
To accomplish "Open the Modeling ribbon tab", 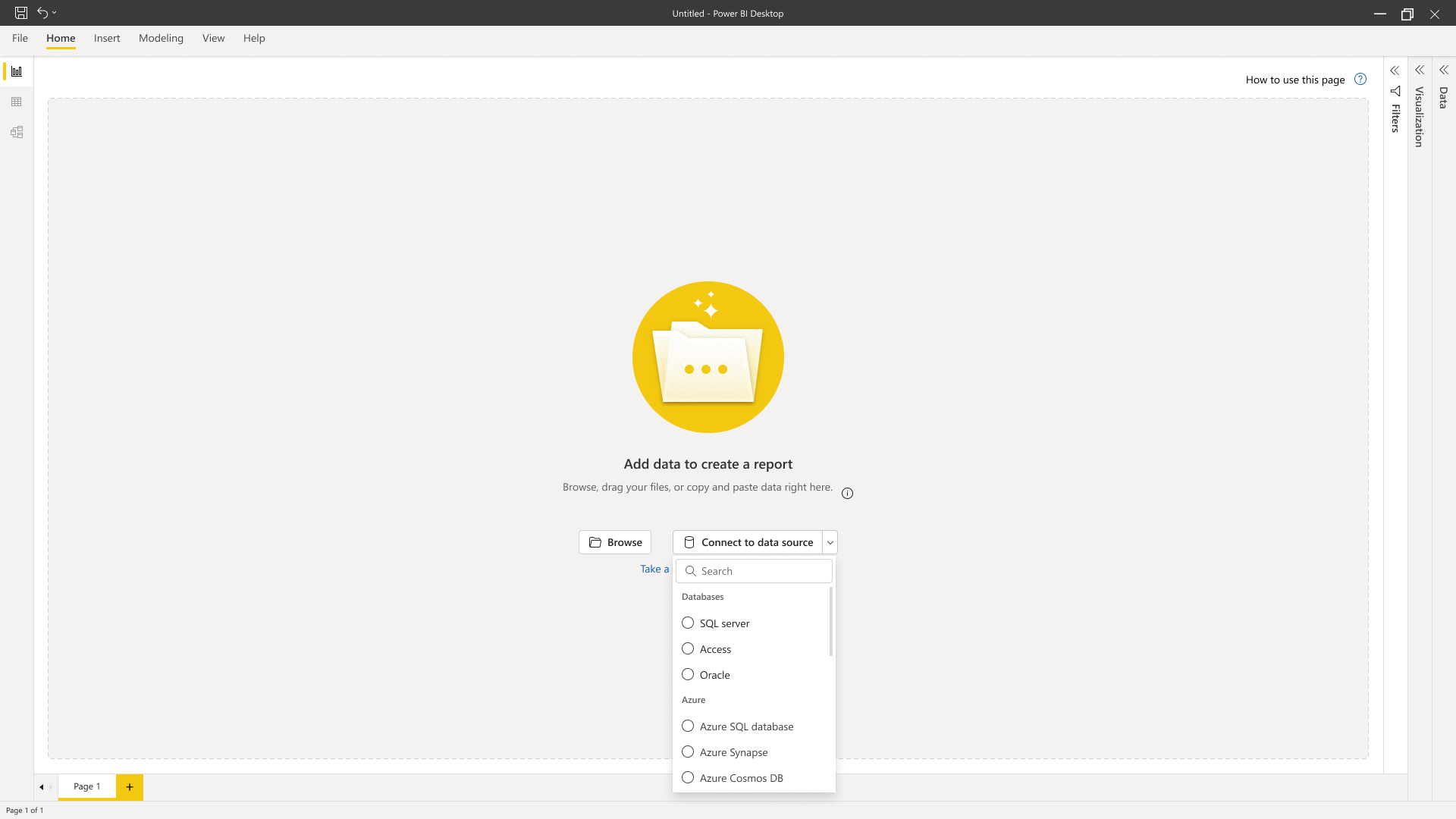I will (x=161, y=38).
